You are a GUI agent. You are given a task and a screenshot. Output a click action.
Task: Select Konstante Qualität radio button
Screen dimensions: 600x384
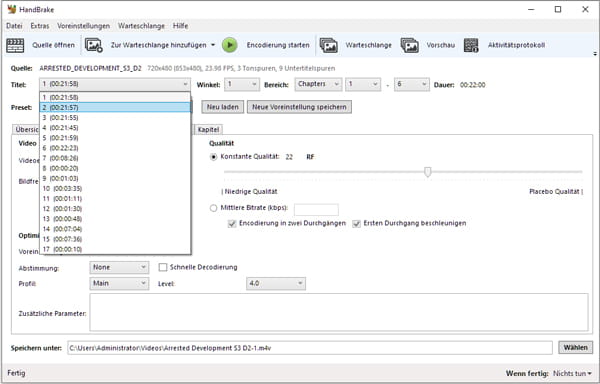click(x=214, y=157)
